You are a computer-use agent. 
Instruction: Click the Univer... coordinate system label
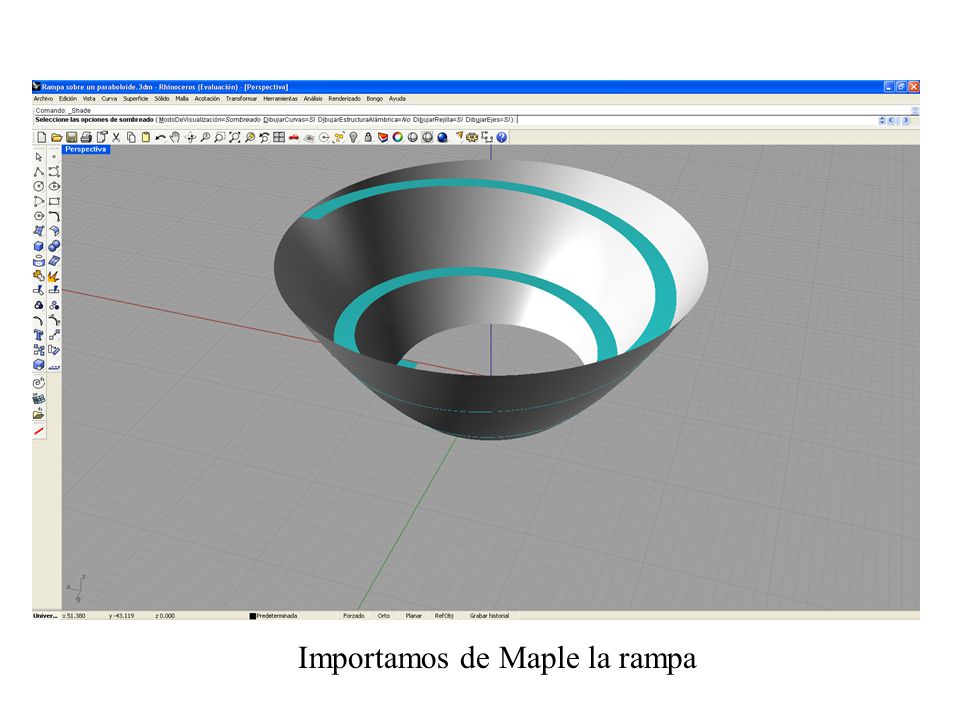[x=45, y=616]
